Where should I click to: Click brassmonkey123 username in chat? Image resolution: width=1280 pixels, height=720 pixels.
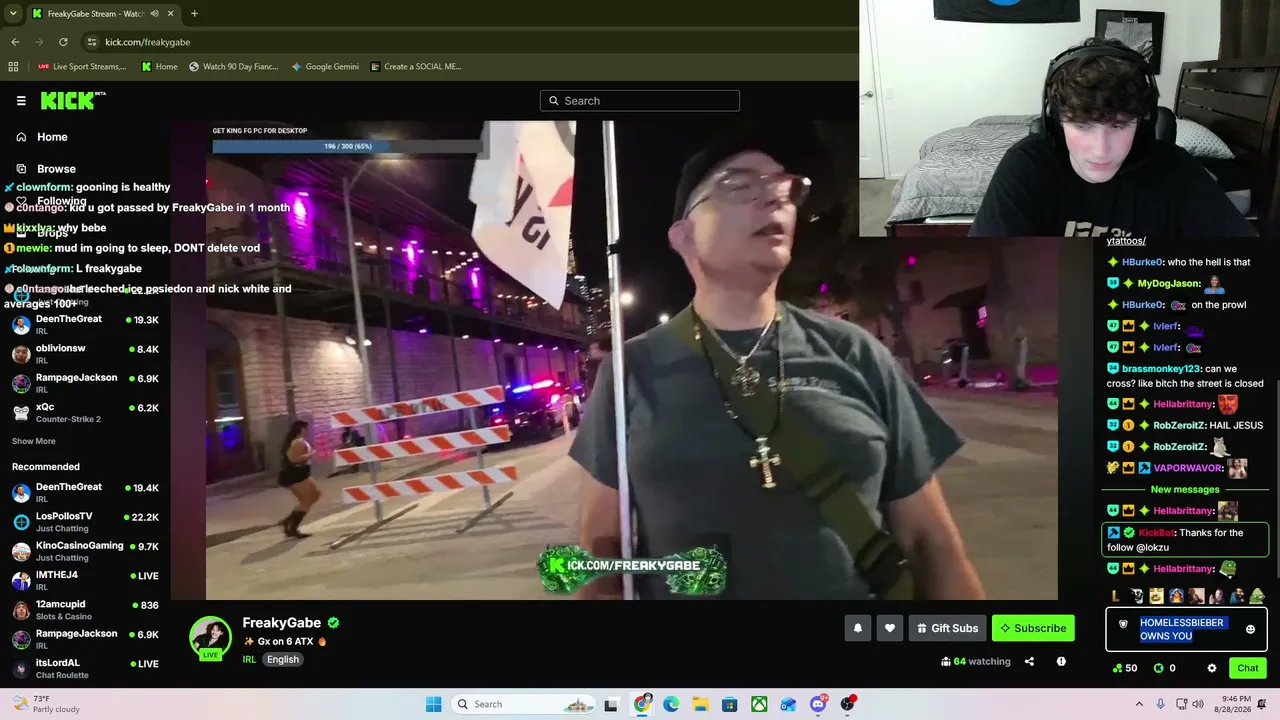pyautogui.click(x=1162, y=369)
